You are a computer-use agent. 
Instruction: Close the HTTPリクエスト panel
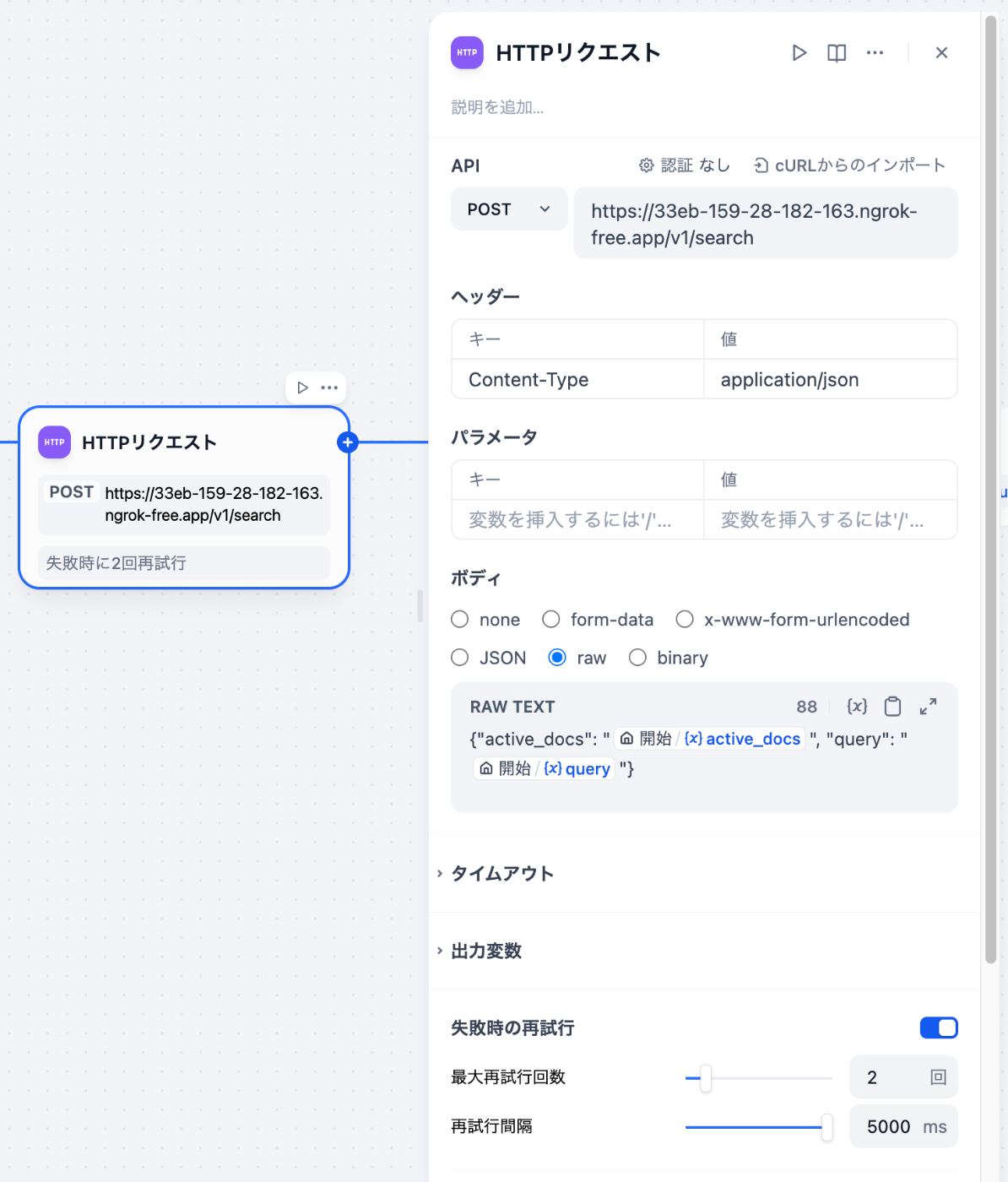pos(941,53)
